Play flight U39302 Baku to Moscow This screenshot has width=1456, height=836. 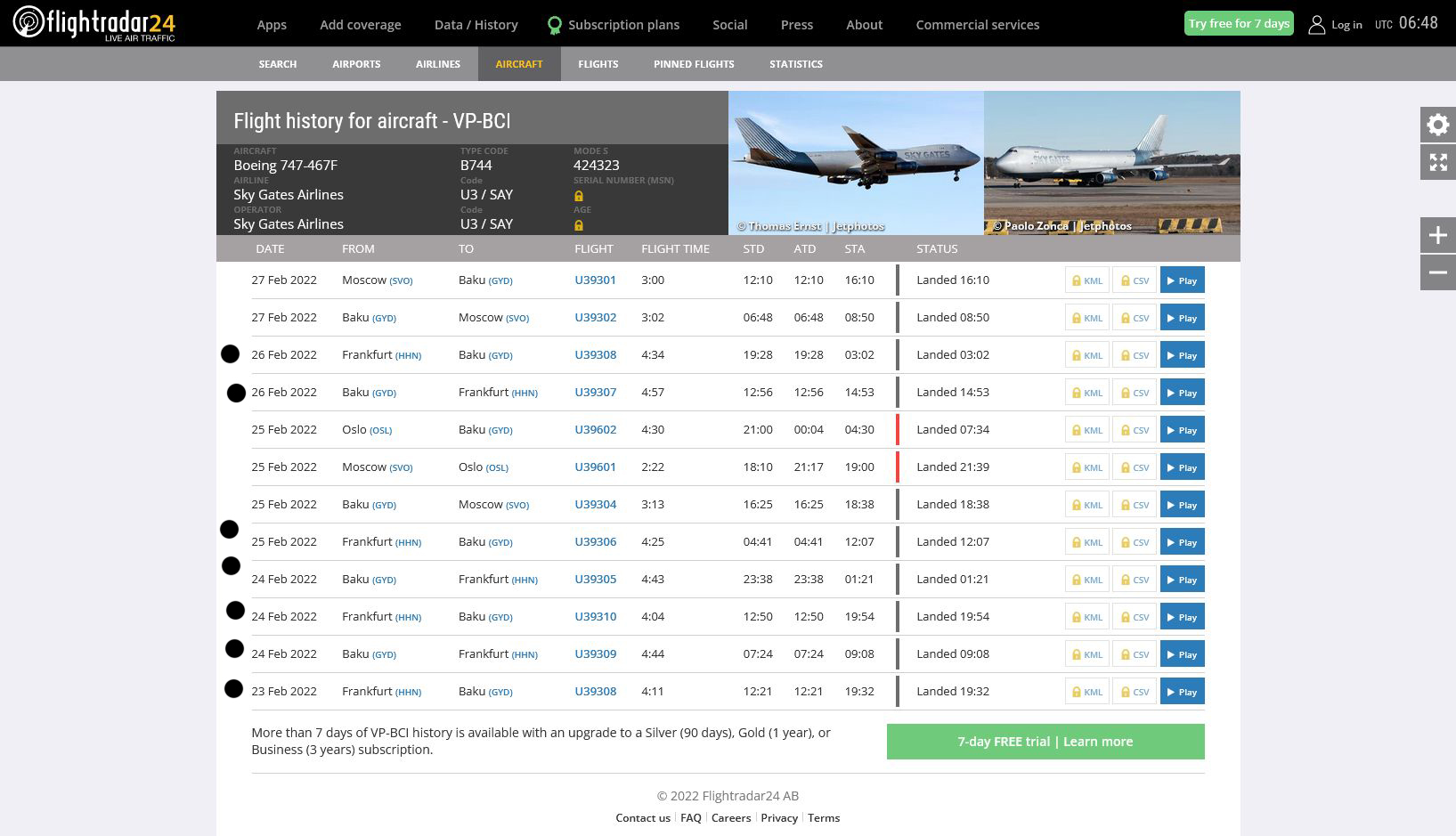[x=1182, y=318]
